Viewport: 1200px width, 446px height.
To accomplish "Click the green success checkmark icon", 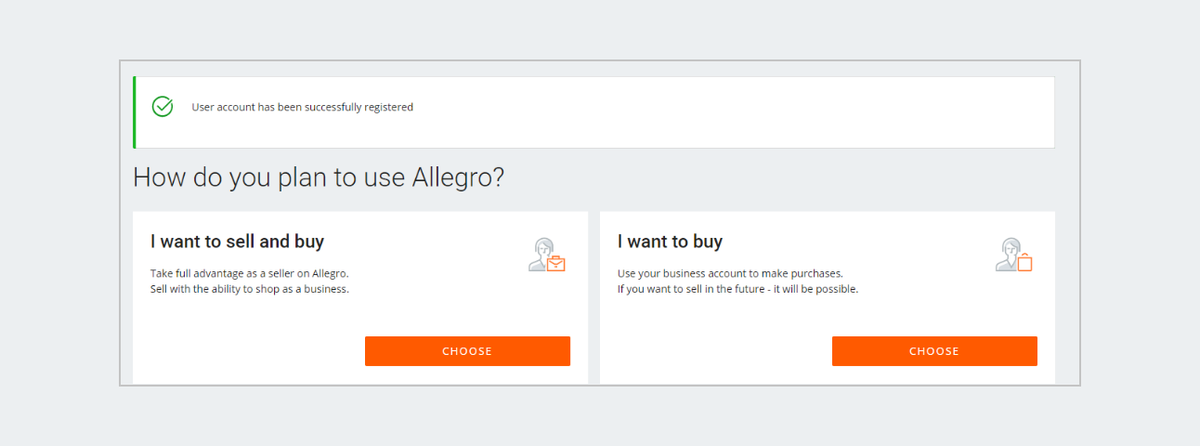I will 162,107.
